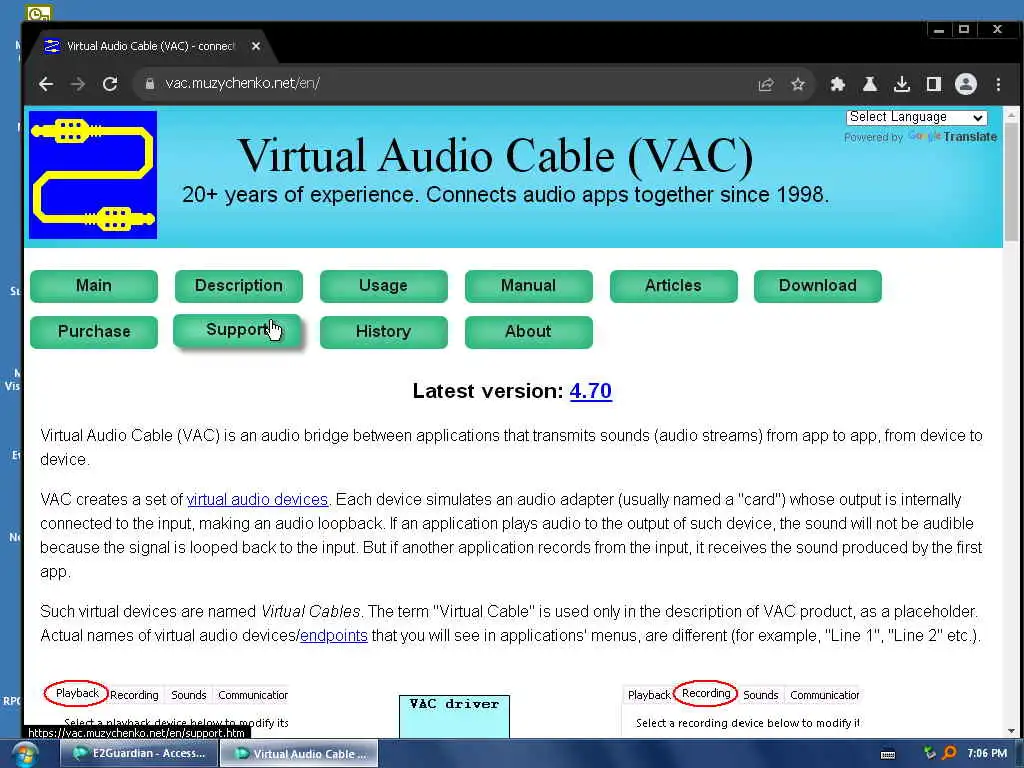Click the orange magnifier tray icon
Image resolution: width=1024 pixels, height=768 pixels.
[950, 753]
